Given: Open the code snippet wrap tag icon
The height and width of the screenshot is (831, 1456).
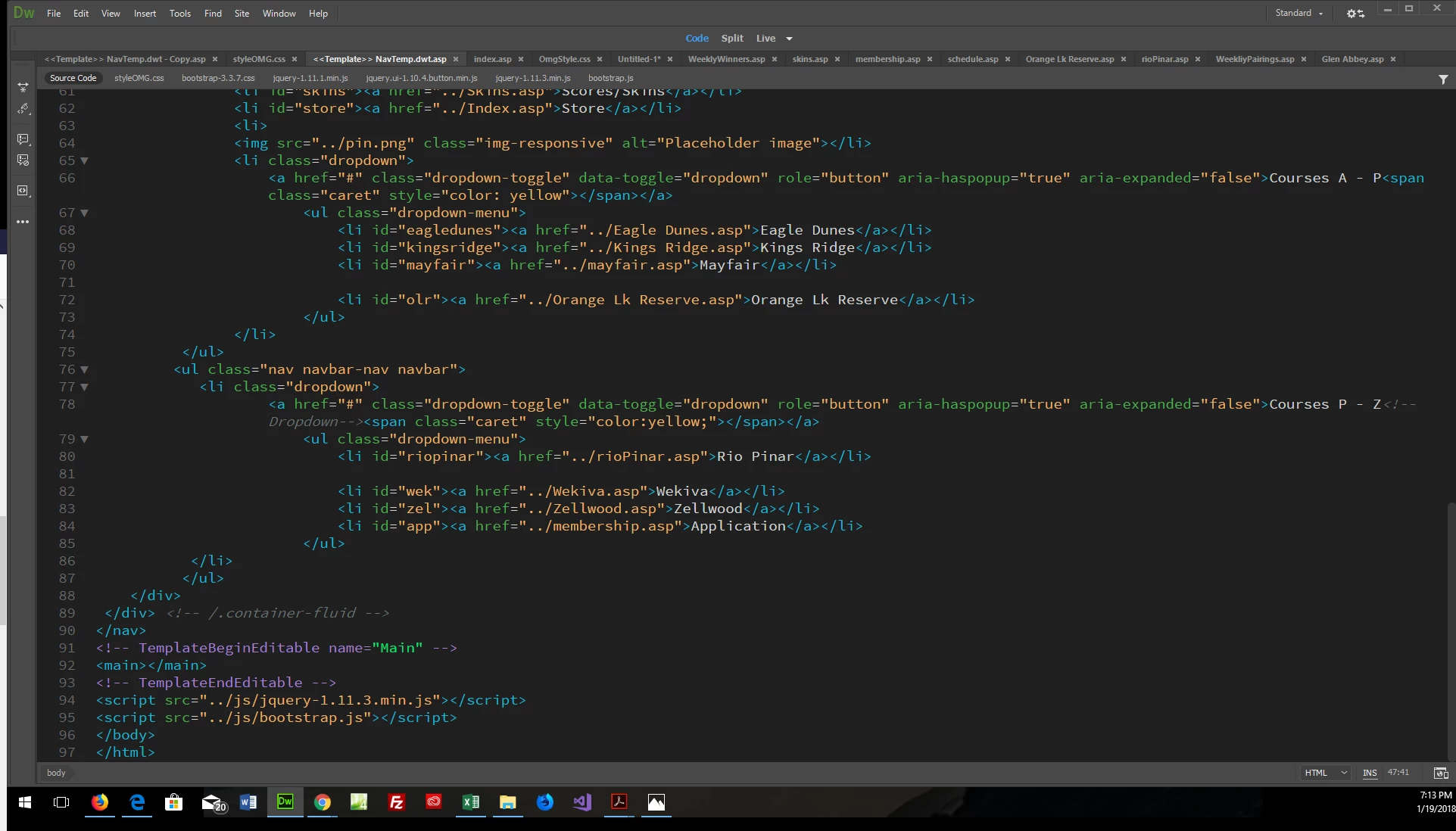Looking at the screenshot, I should (x=23, y=191).
